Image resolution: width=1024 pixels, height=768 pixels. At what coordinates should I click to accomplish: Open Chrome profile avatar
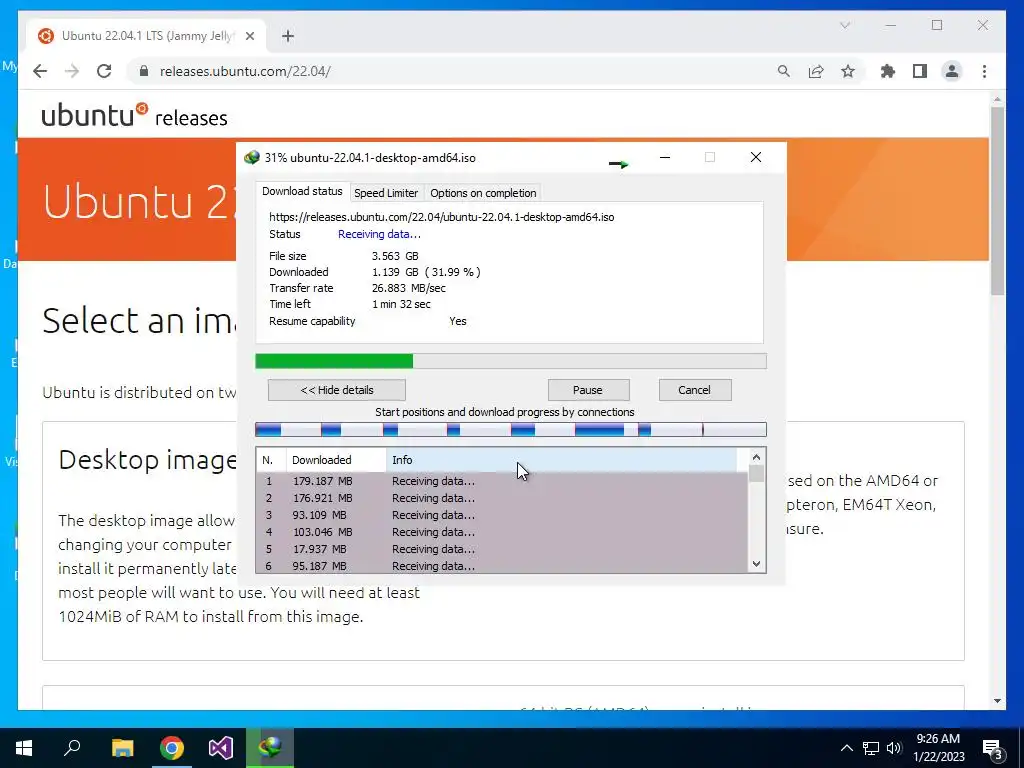click(952, 71)
